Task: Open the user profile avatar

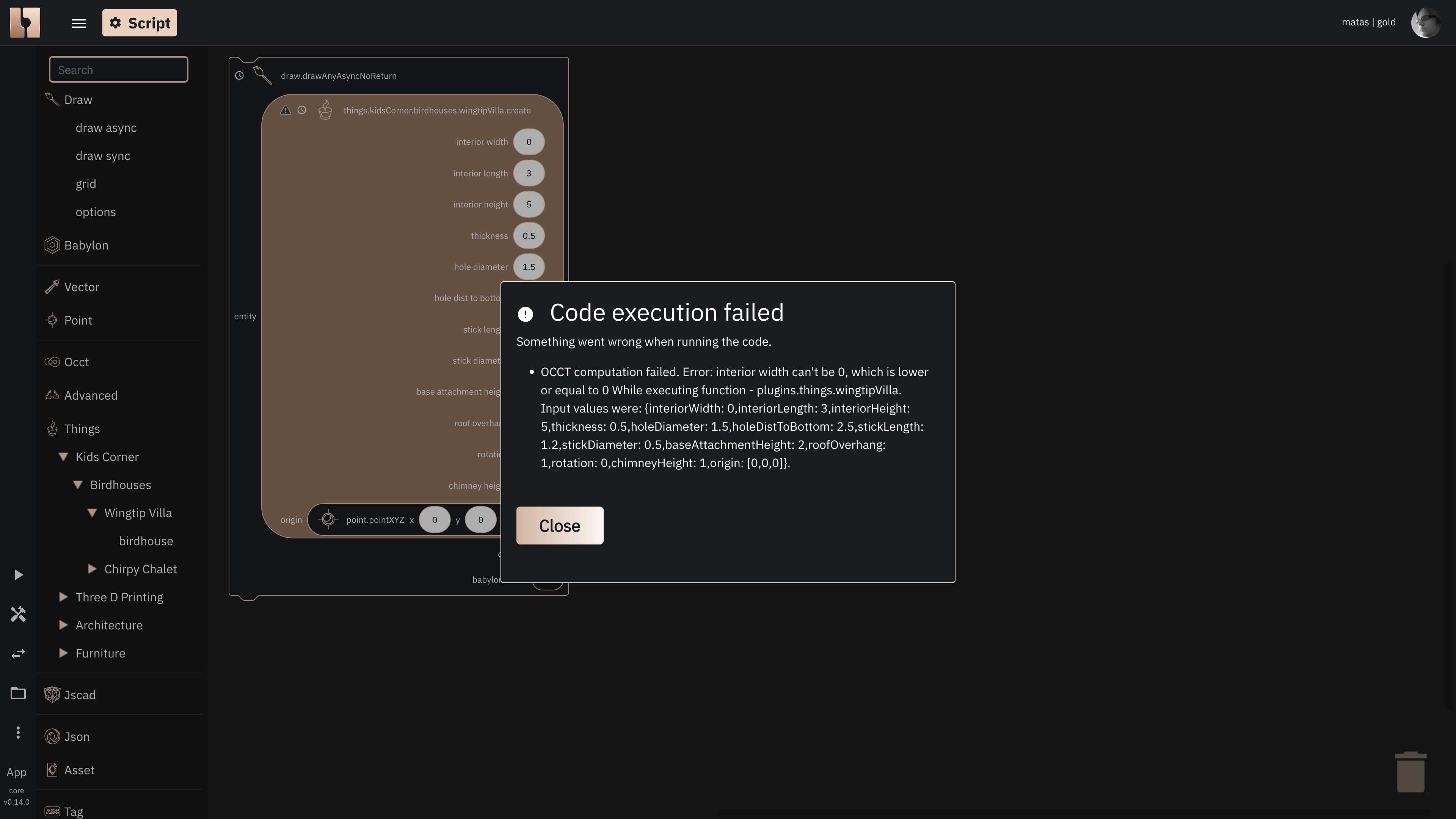Action: click(x=1426, y=23)
